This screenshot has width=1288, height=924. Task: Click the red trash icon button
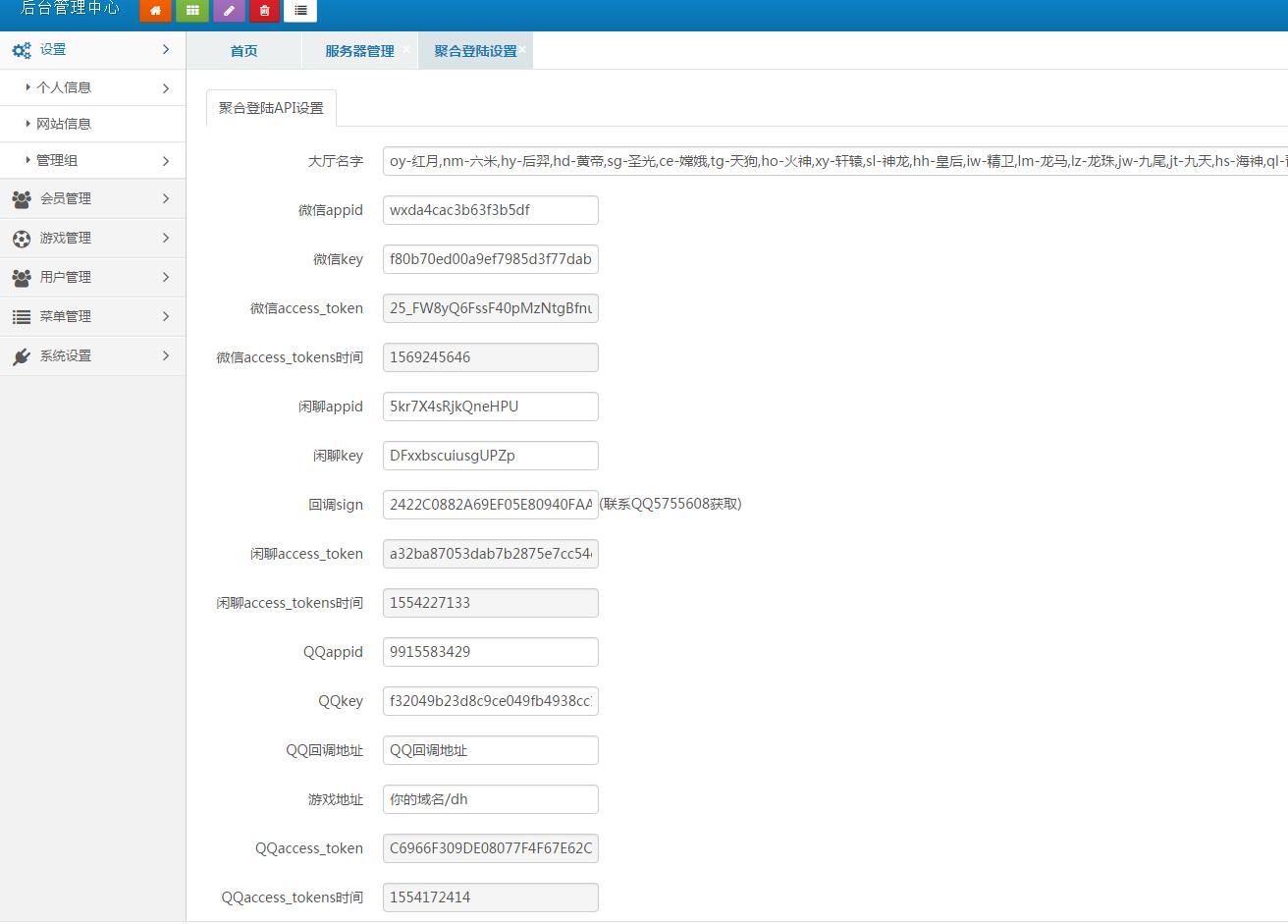click(x=264, y=11)
